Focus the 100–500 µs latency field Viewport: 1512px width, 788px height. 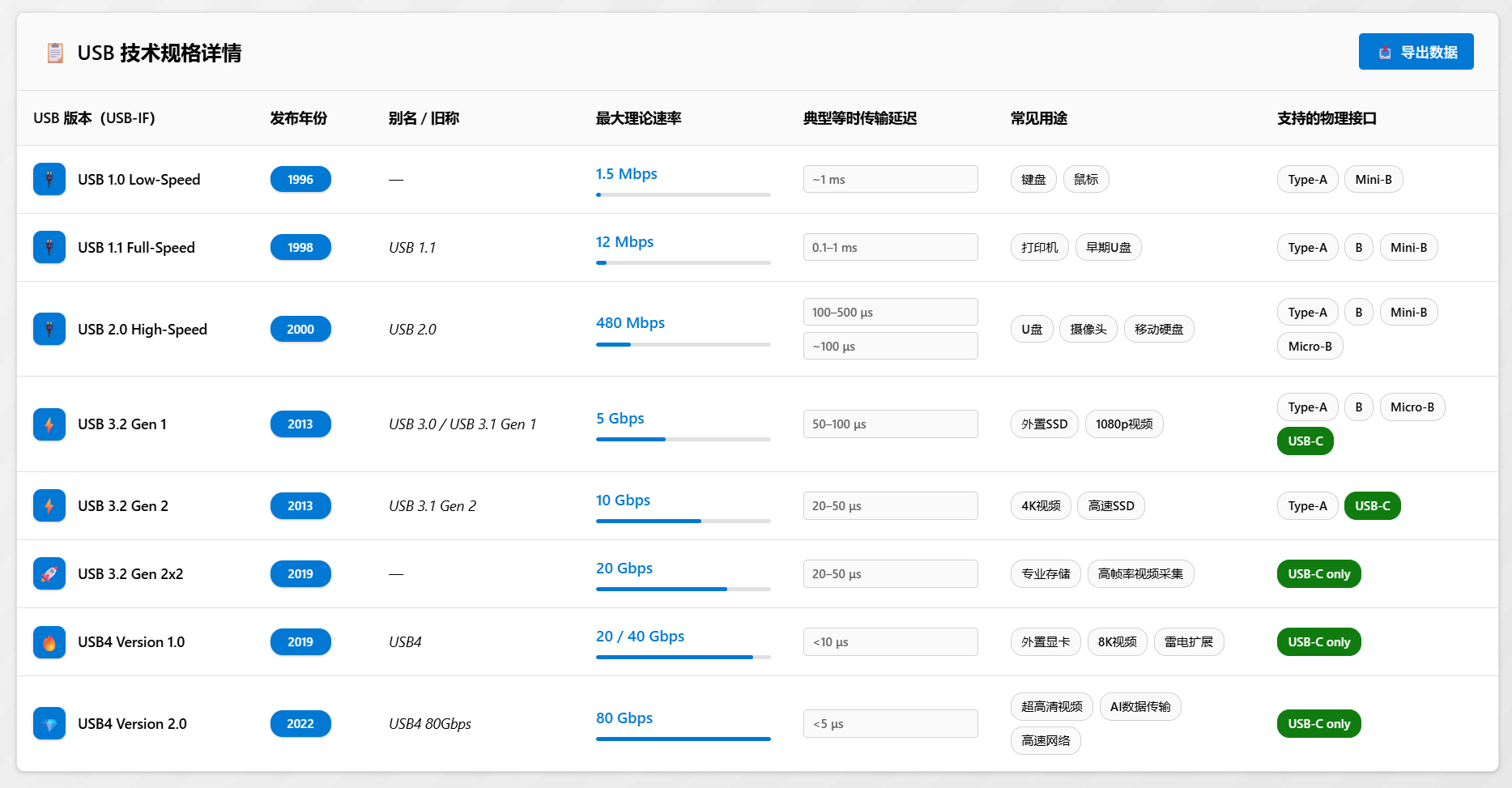click(891, 312)
